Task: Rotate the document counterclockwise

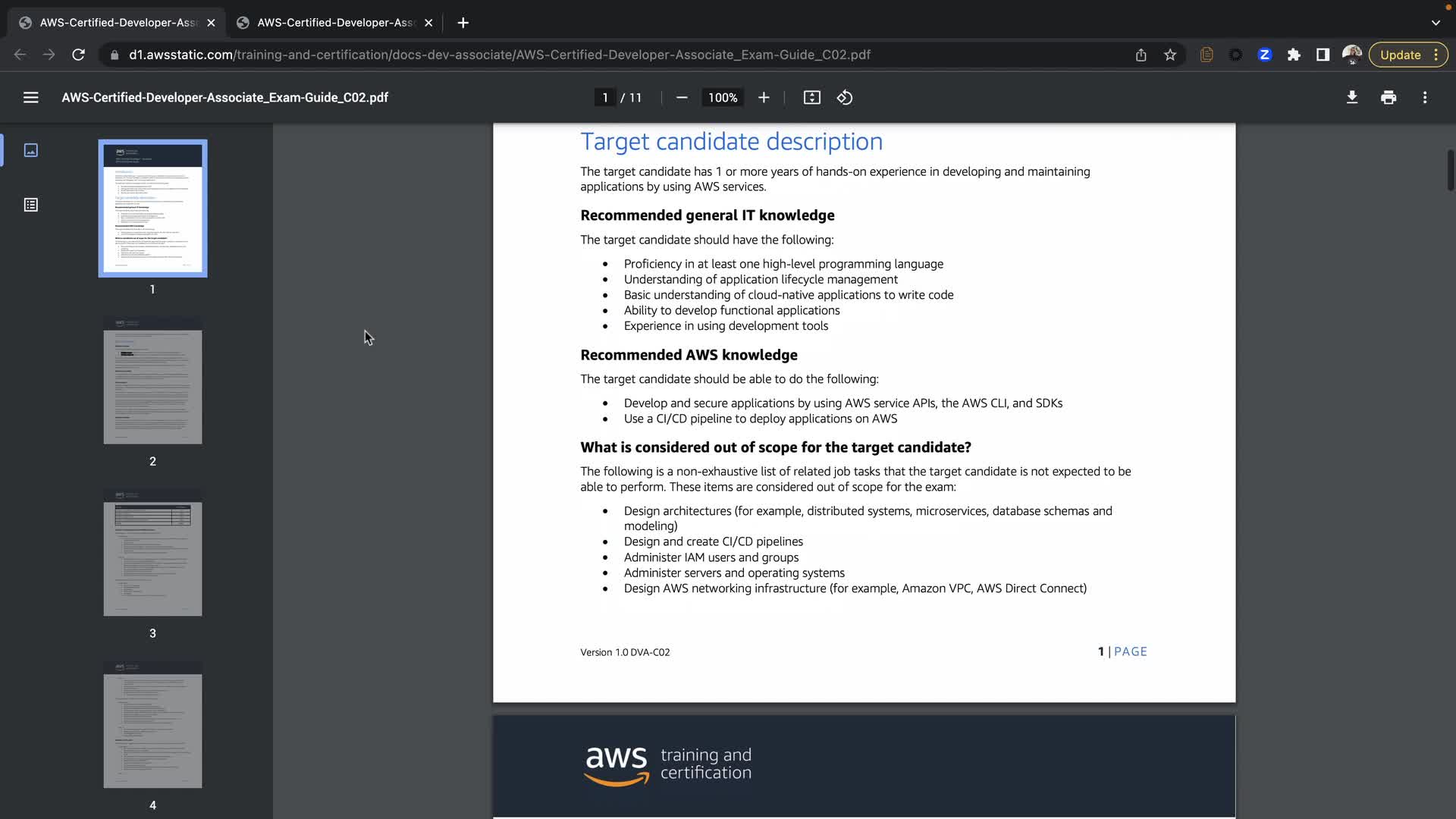Action: pos(845,97)
